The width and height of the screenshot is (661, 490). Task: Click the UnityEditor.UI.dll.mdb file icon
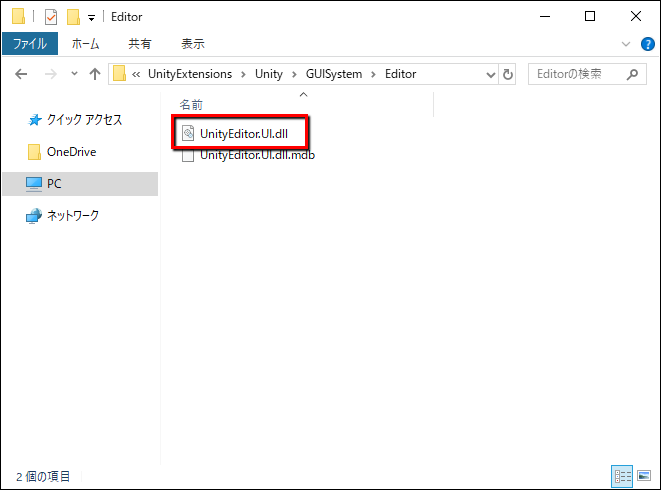tap(188, 156)
